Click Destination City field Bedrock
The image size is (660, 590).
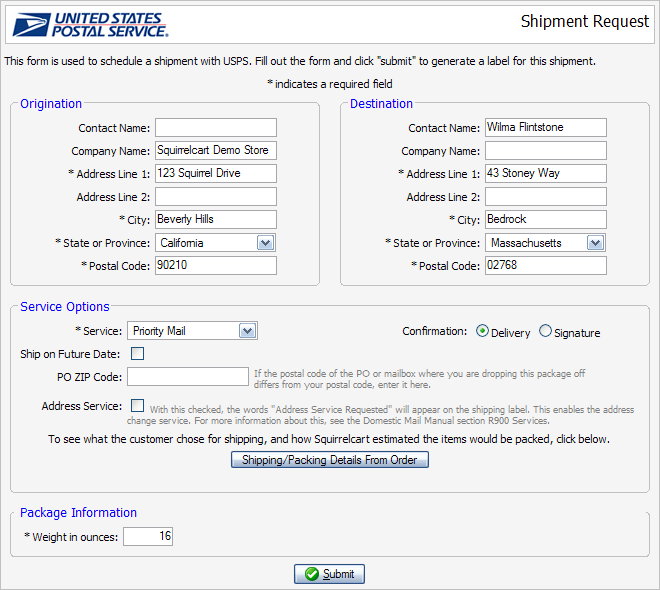(x=546, y=220)
